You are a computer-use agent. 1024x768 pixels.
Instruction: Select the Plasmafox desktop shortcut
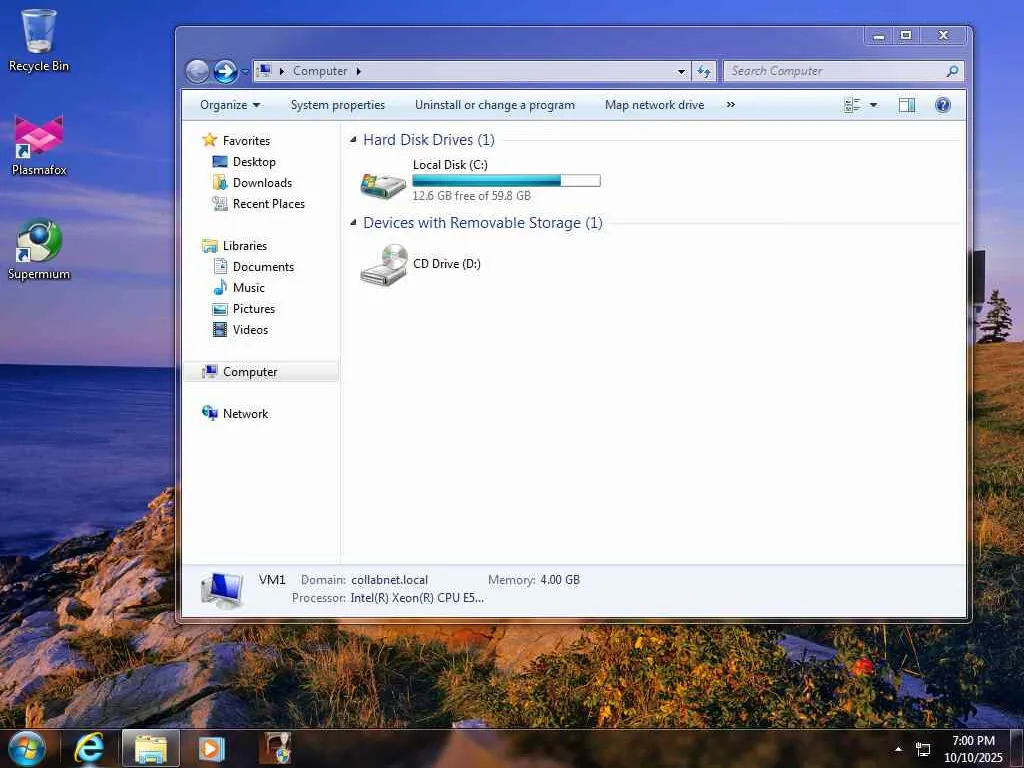(39, 145)
